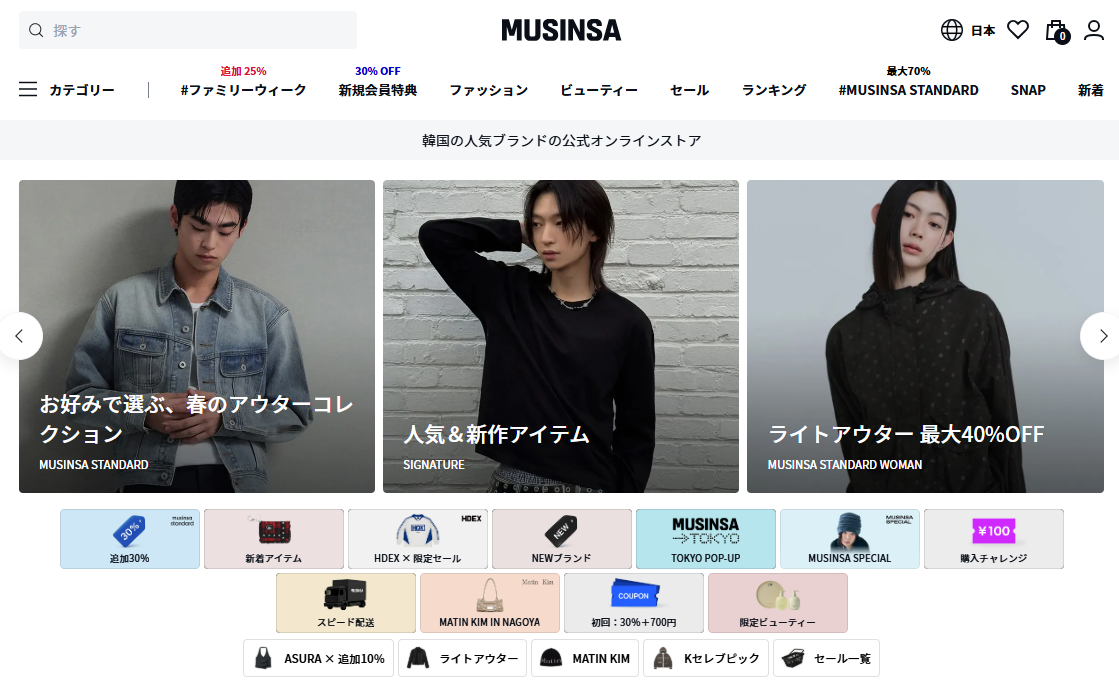This screenshot has height=690, width=1119.
Task: Select the セール一覧 chip button
Action: [827, 658]
